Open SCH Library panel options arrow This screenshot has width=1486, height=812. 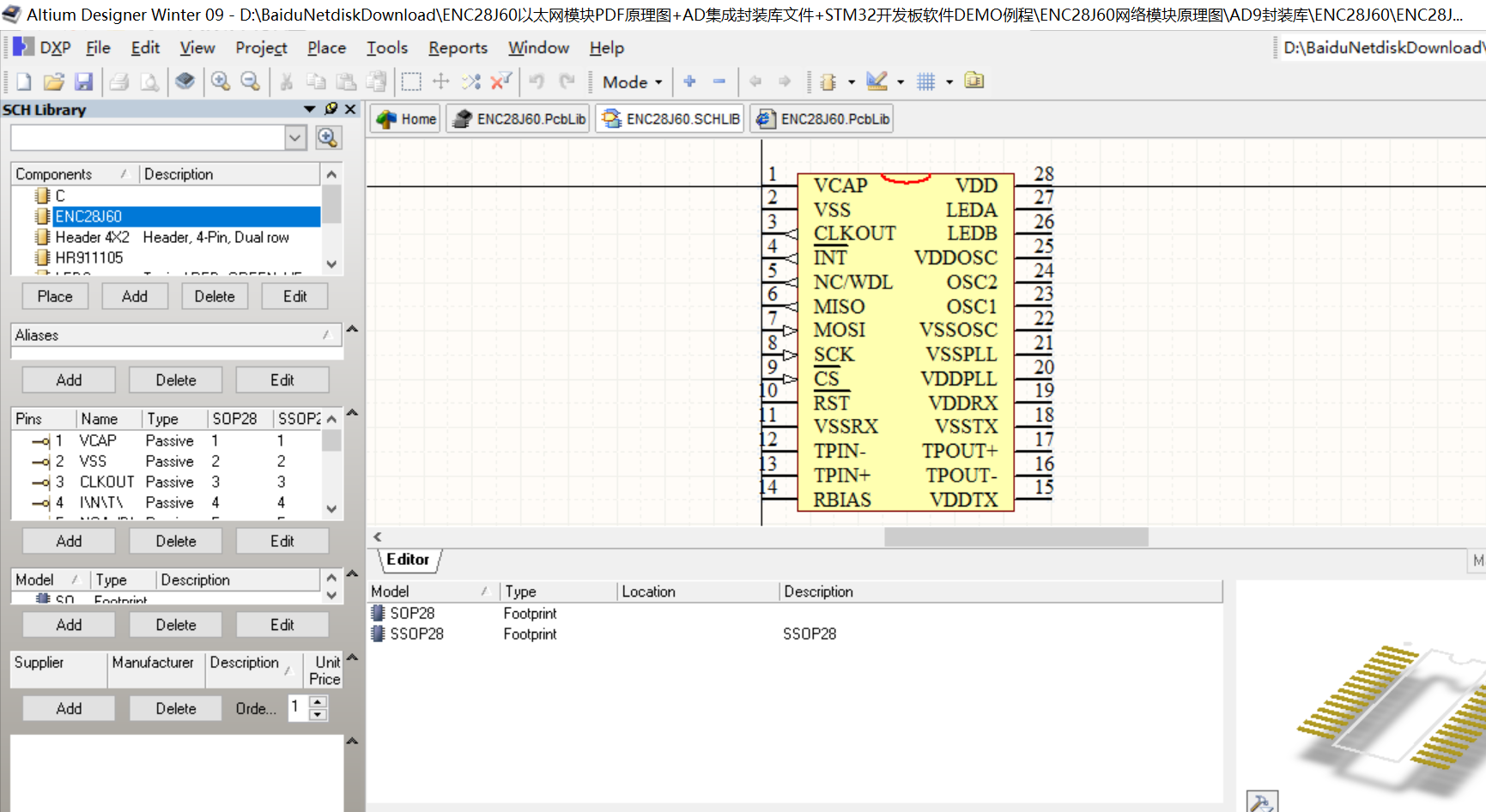(310, 109)
